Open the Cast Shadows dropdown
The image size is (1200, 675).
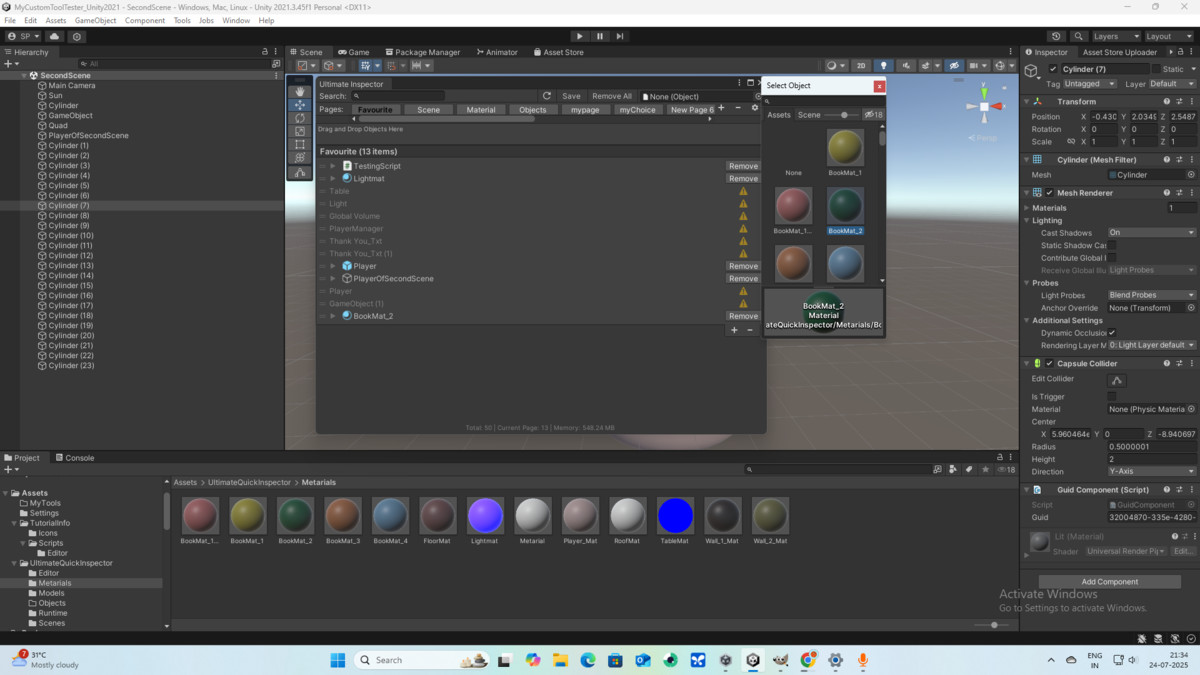1151,233
